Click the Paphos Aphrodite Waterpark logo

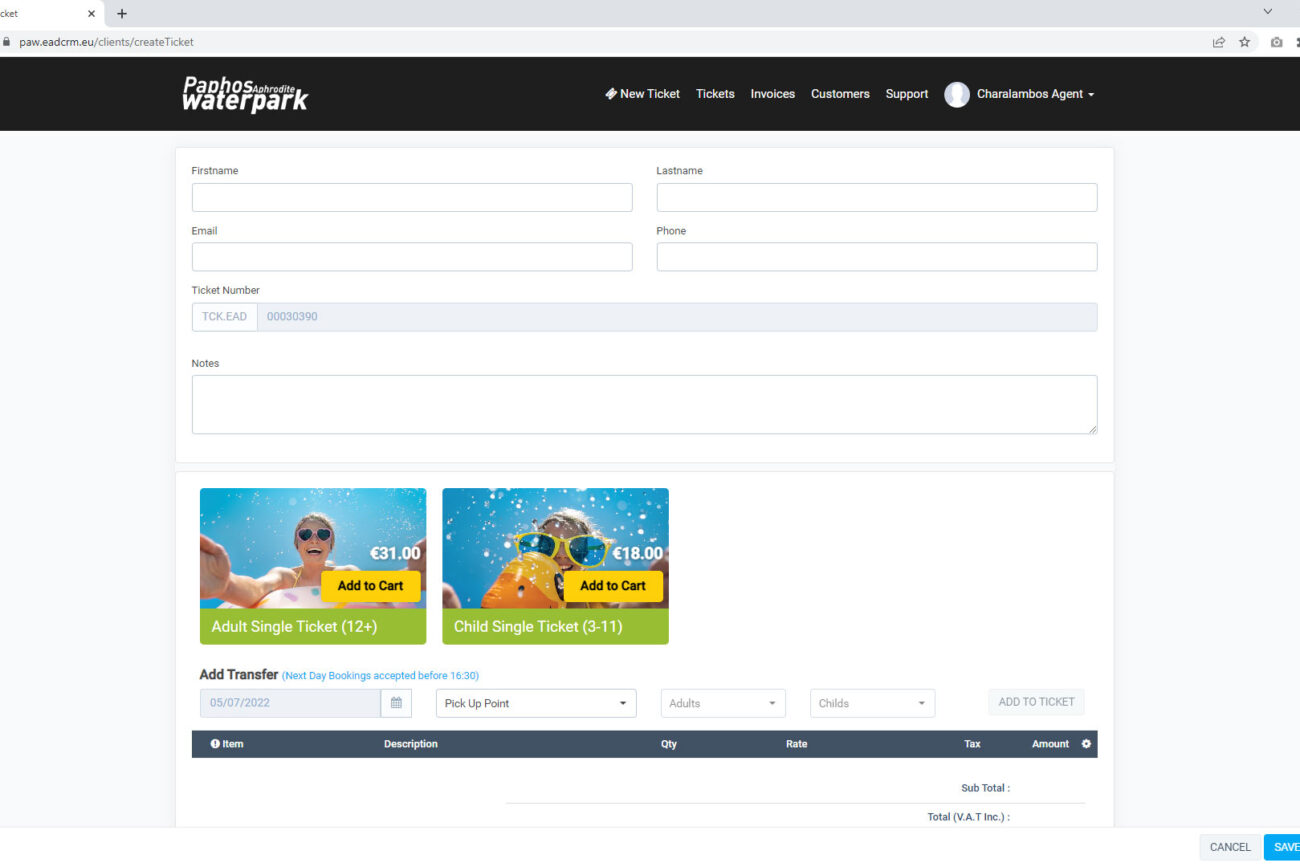[245, 94]
